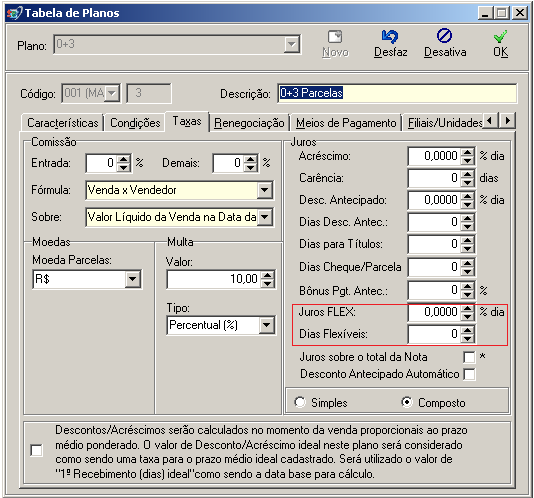Screen dimensions: 534x498
Task: Open the Filiais/Unidades tab
Action: (445, 123)
